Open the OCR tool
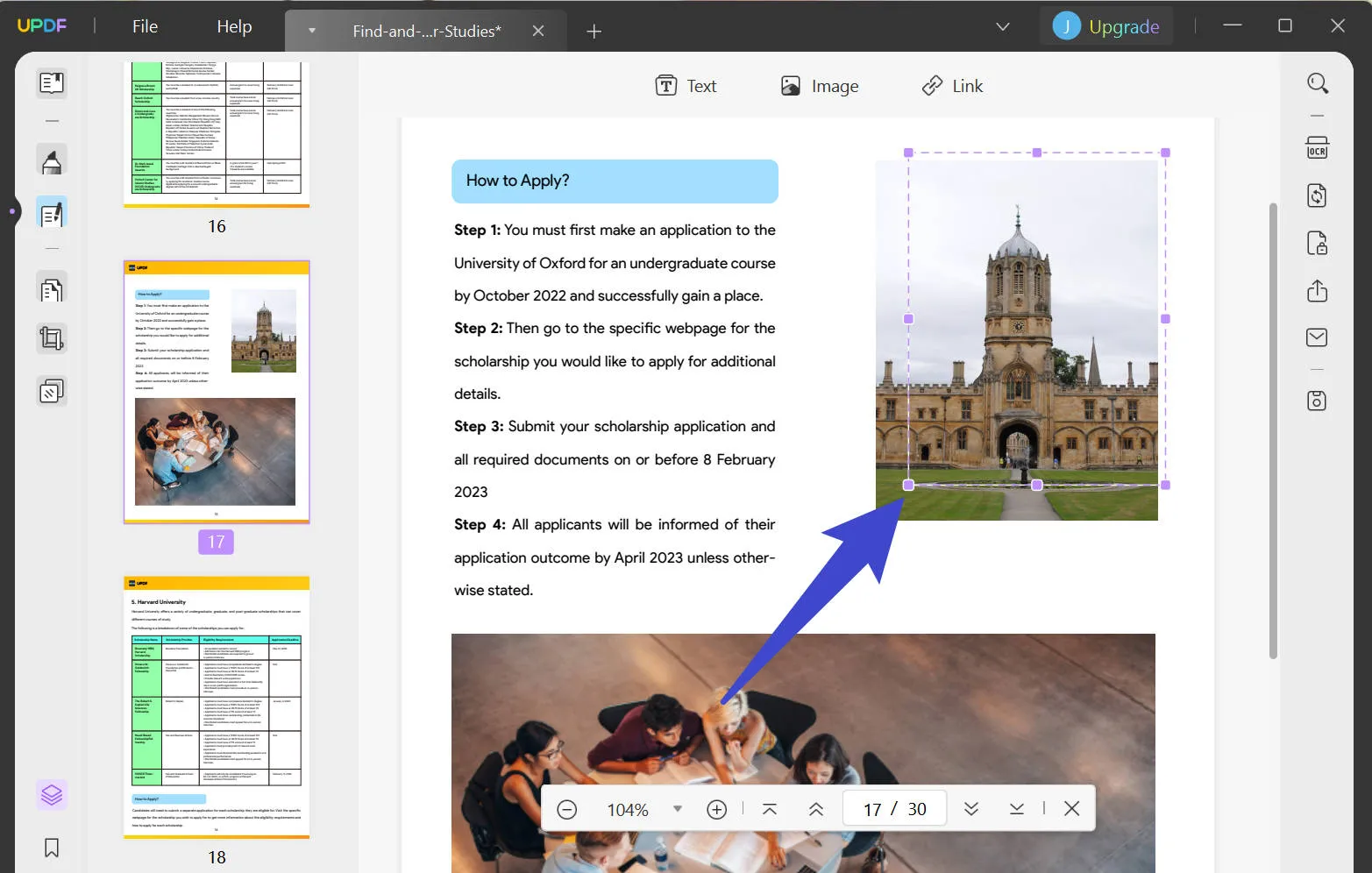The image size is (1372, 873). (1316, 148)
